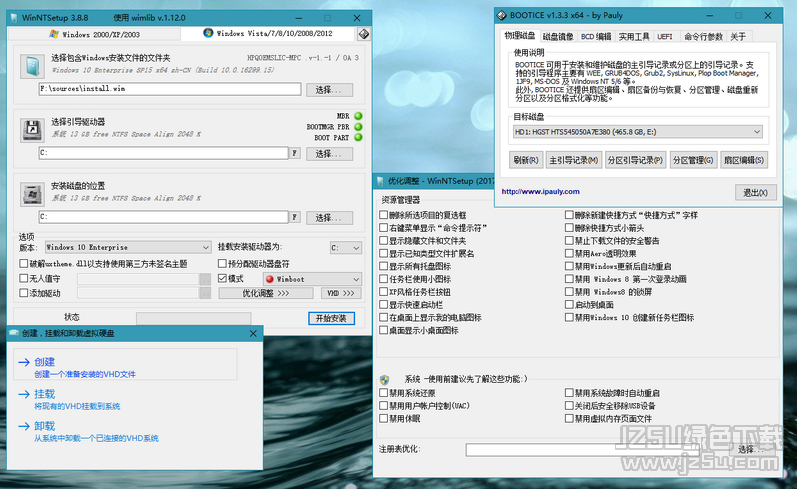Click the shield icon in the 系统 section
797x489 pixels.
(384, 379)
